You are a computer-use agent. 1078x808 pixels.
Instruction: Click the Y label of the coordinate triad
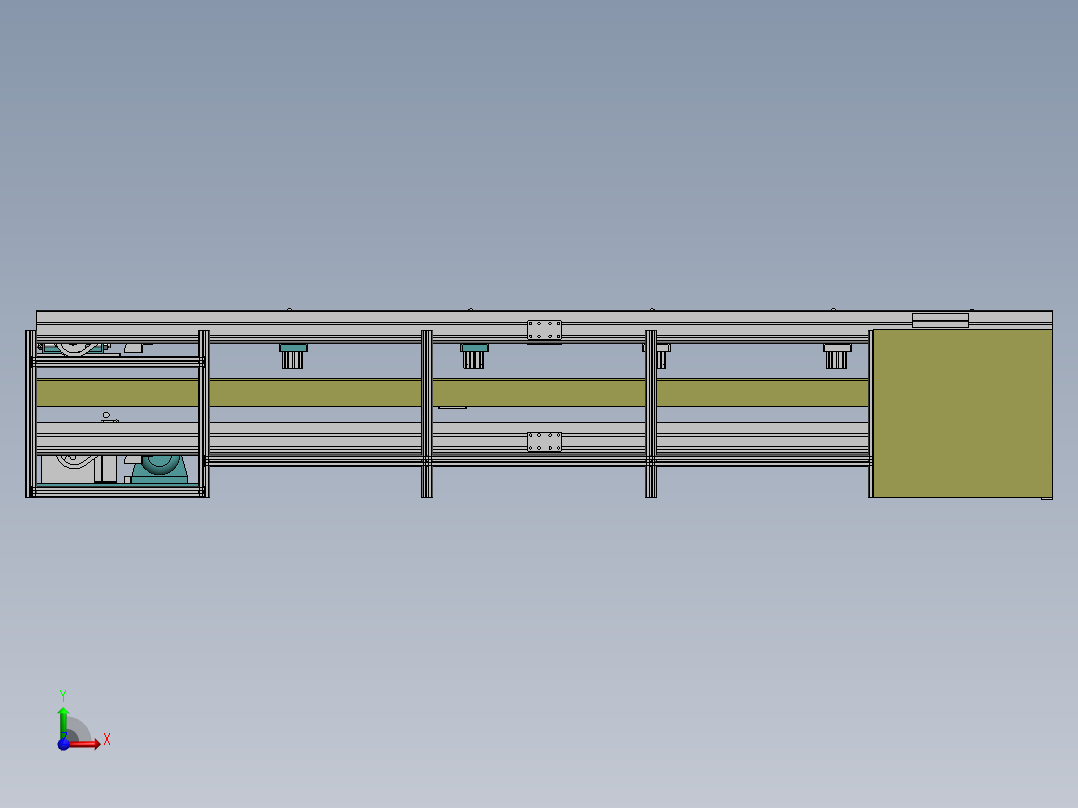click(63, 696)
